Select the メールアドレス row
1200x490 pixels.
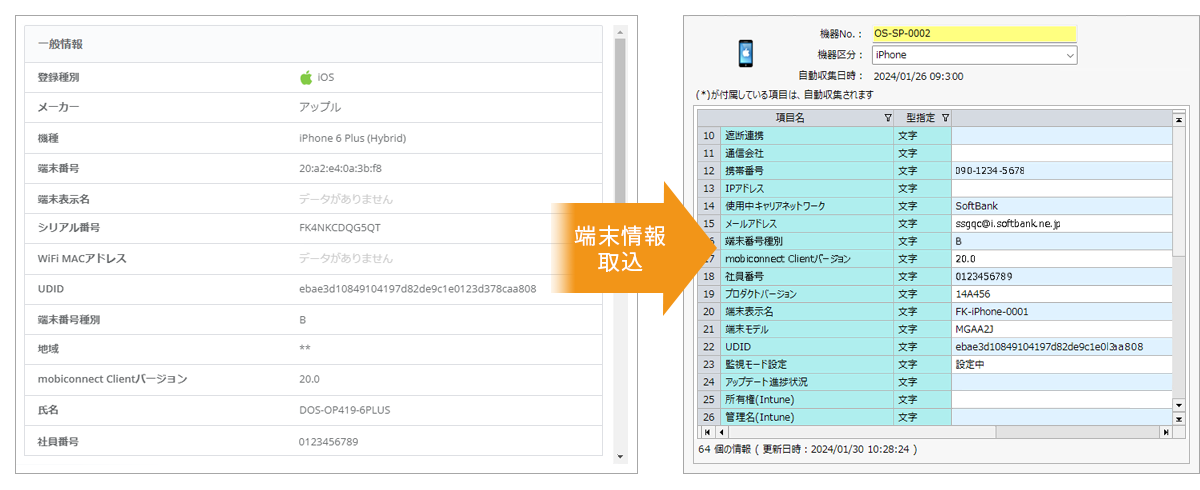point(934,223)
